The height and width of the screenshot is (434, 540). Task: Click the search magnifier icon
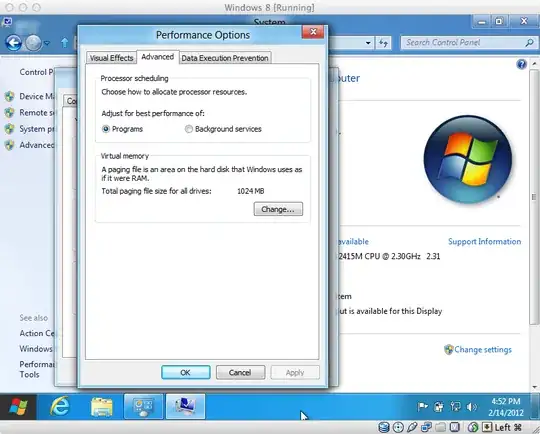(529, 43)
